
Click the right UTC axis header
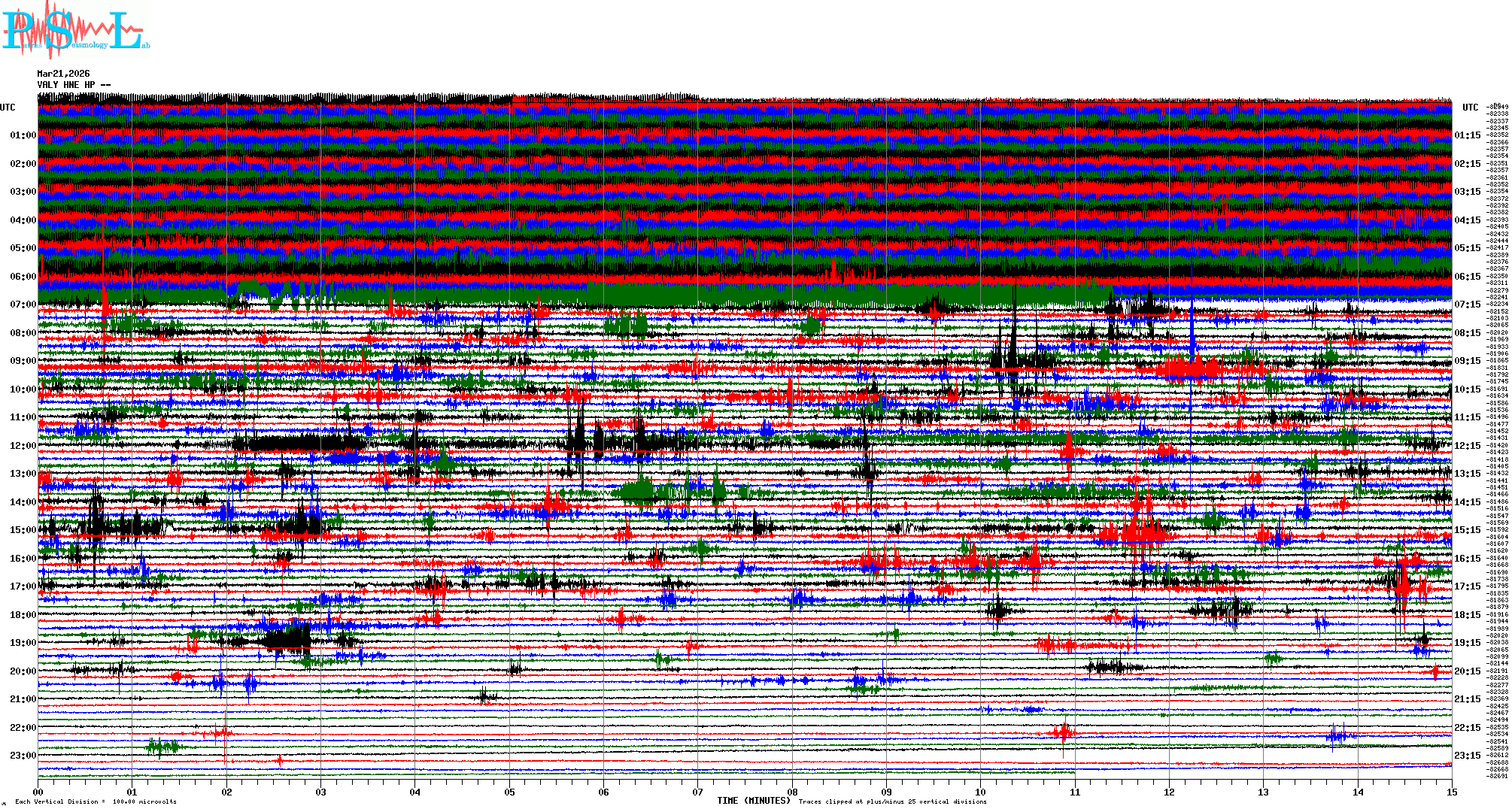(1470, 108)
